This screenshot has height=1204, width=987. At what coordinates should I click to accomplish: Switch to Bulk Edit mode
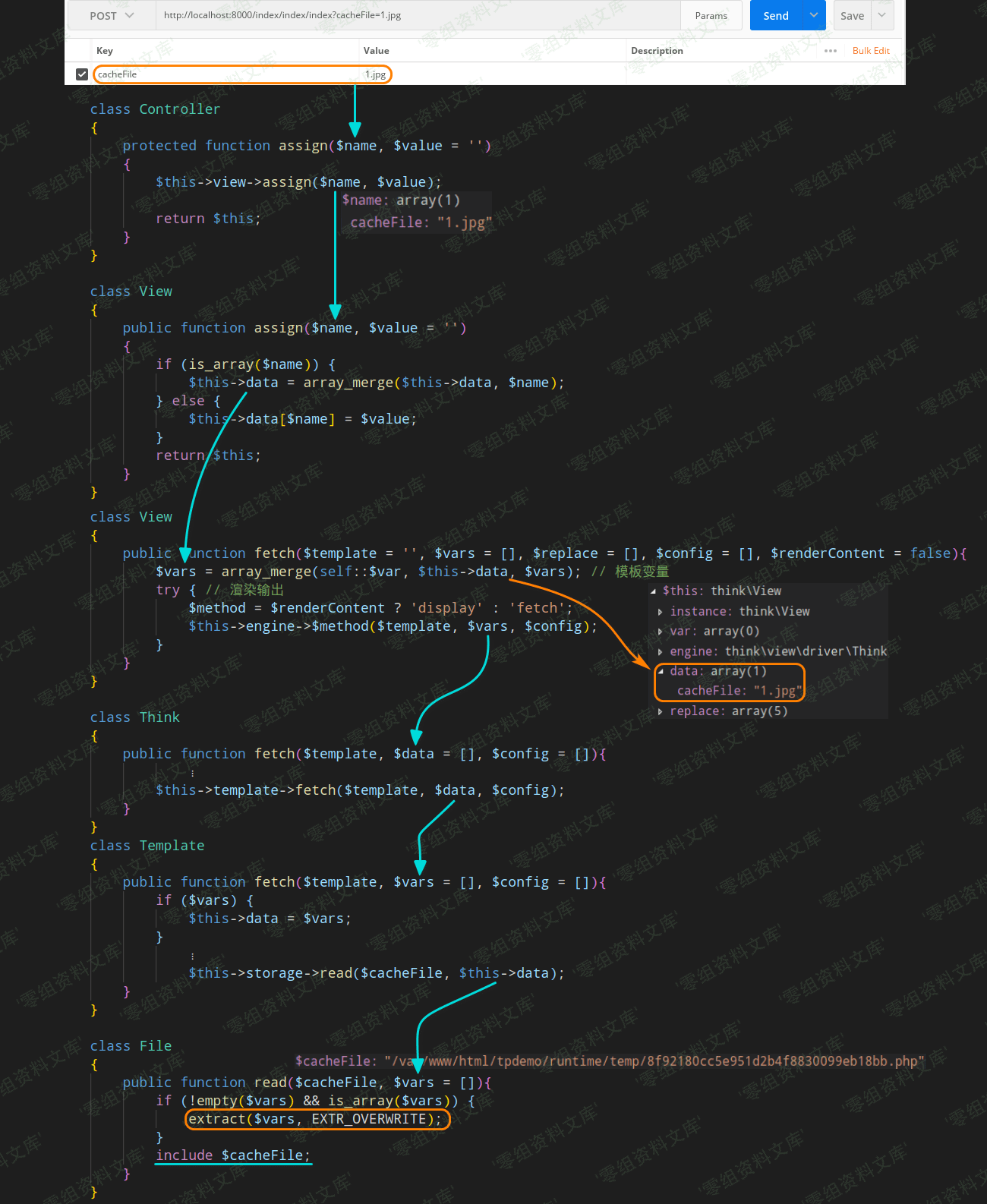871,51
